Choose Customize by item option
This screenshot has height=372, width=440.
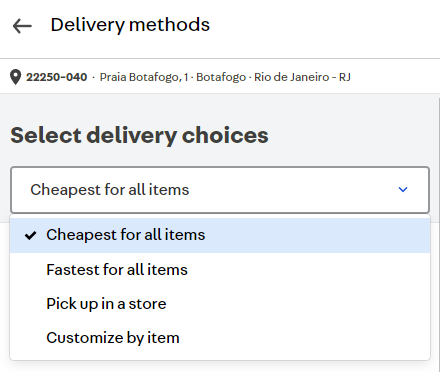[x=220, y=338]
